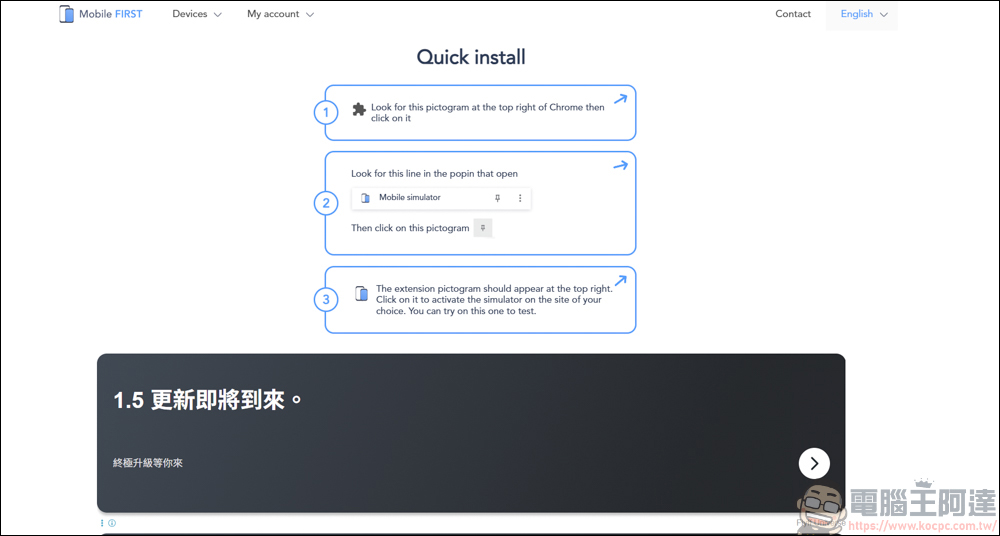
Task: Click the next arrow on the ad banner
Action: (x=814, y=463)
